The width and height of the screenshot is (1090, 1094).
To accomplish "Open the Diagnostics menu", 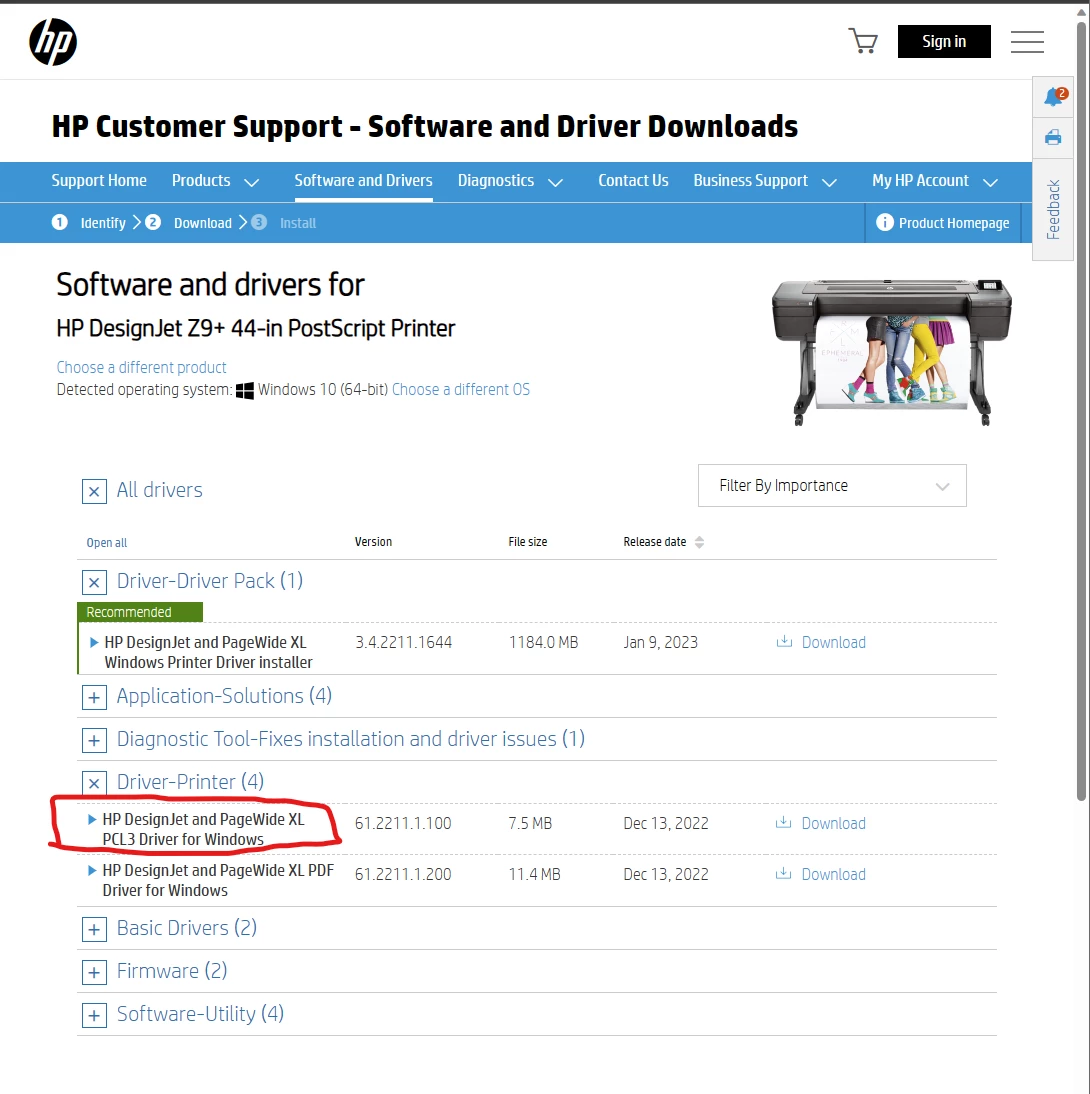I will pos(510,181).
